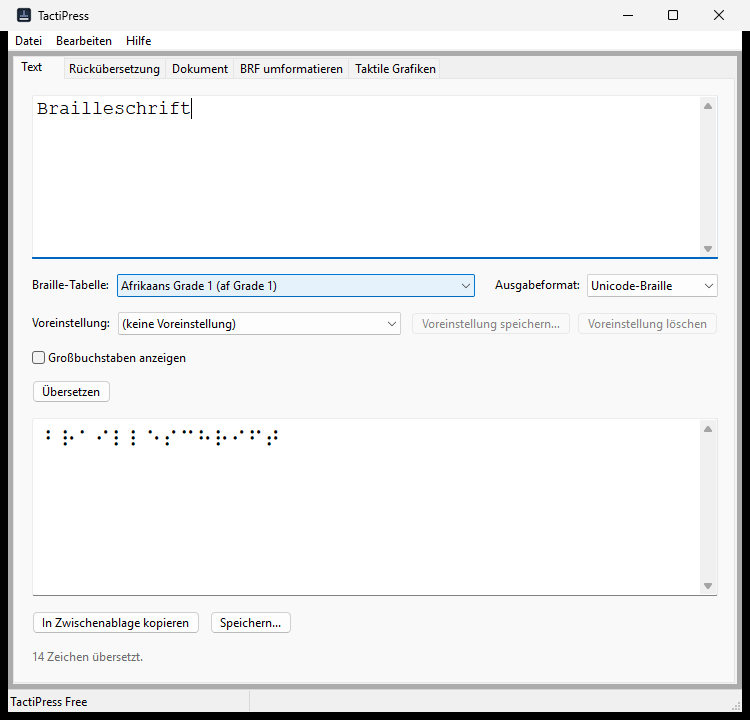Click Voreinstellung löschen button

(647, 324)
